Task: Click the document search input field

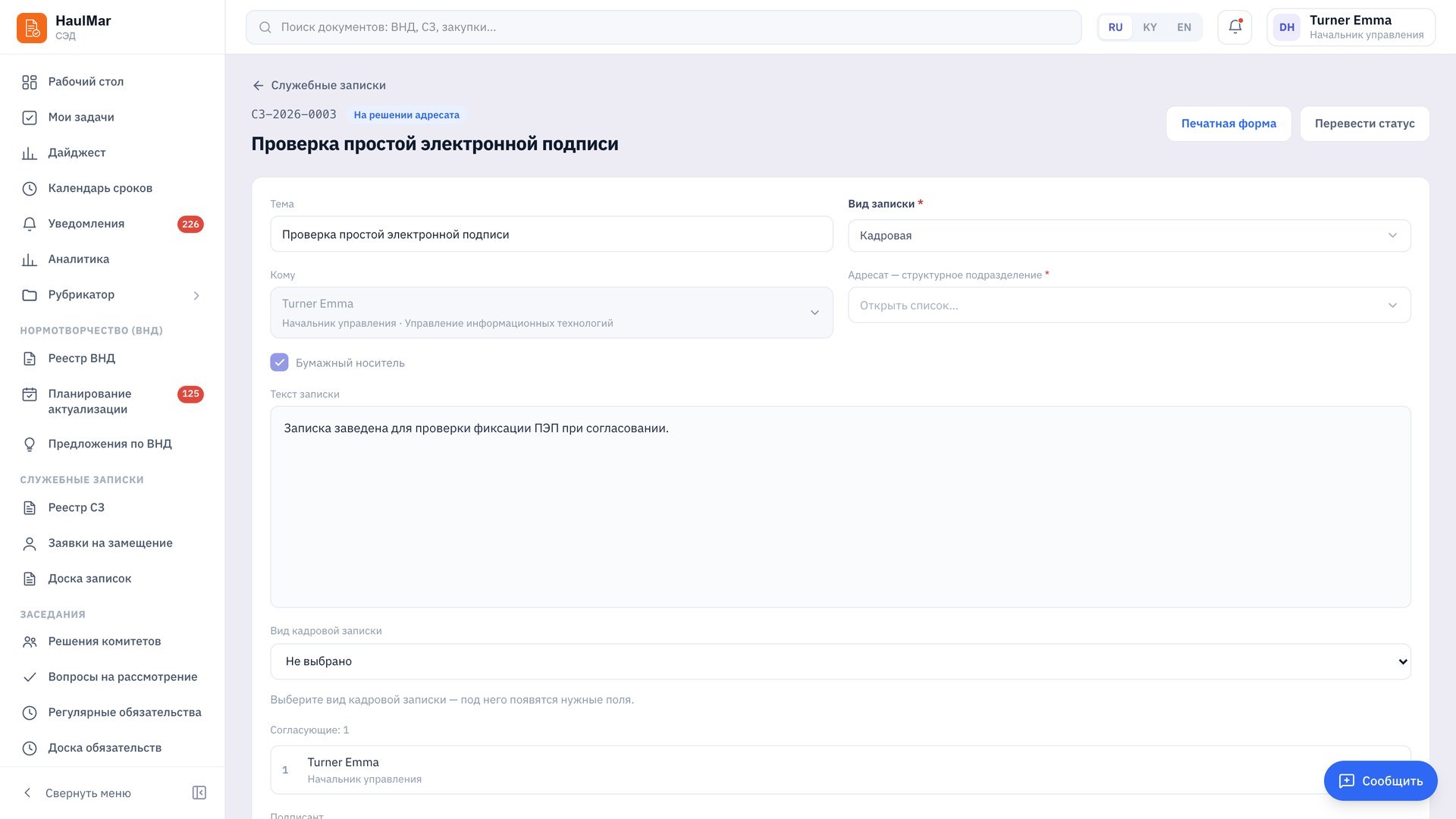Action: [664, 27]
